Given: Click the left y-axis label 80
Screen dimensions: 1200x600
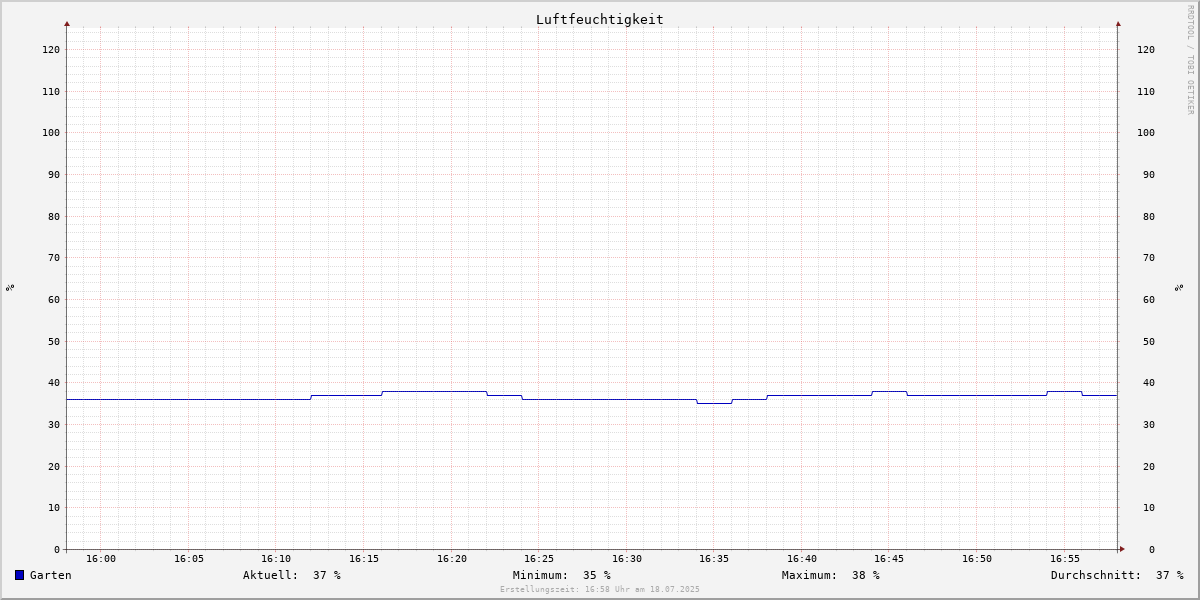Looking at the screenshot, I should coord(54,216).
